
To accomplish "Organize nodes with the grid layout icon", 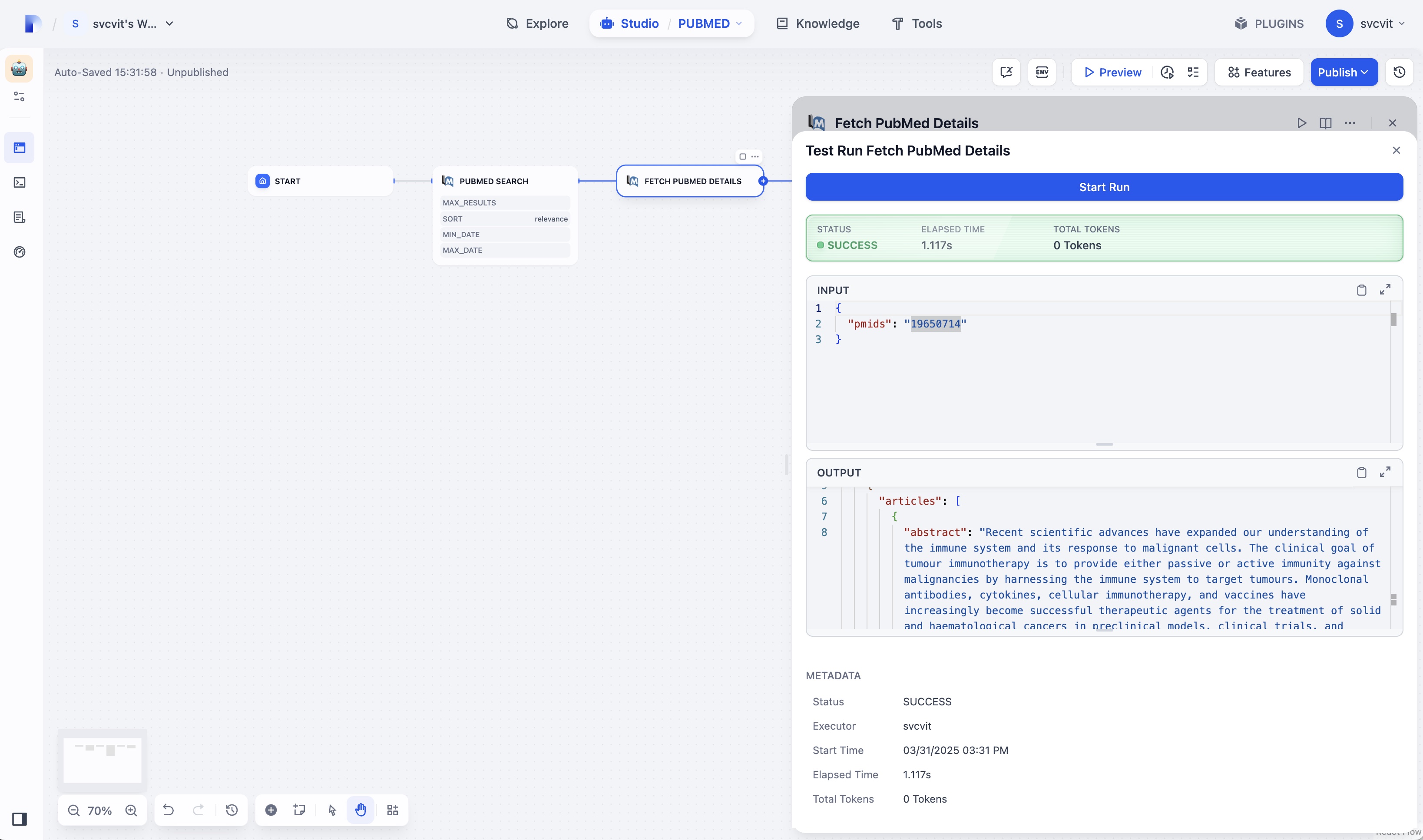I will point(392,810).
